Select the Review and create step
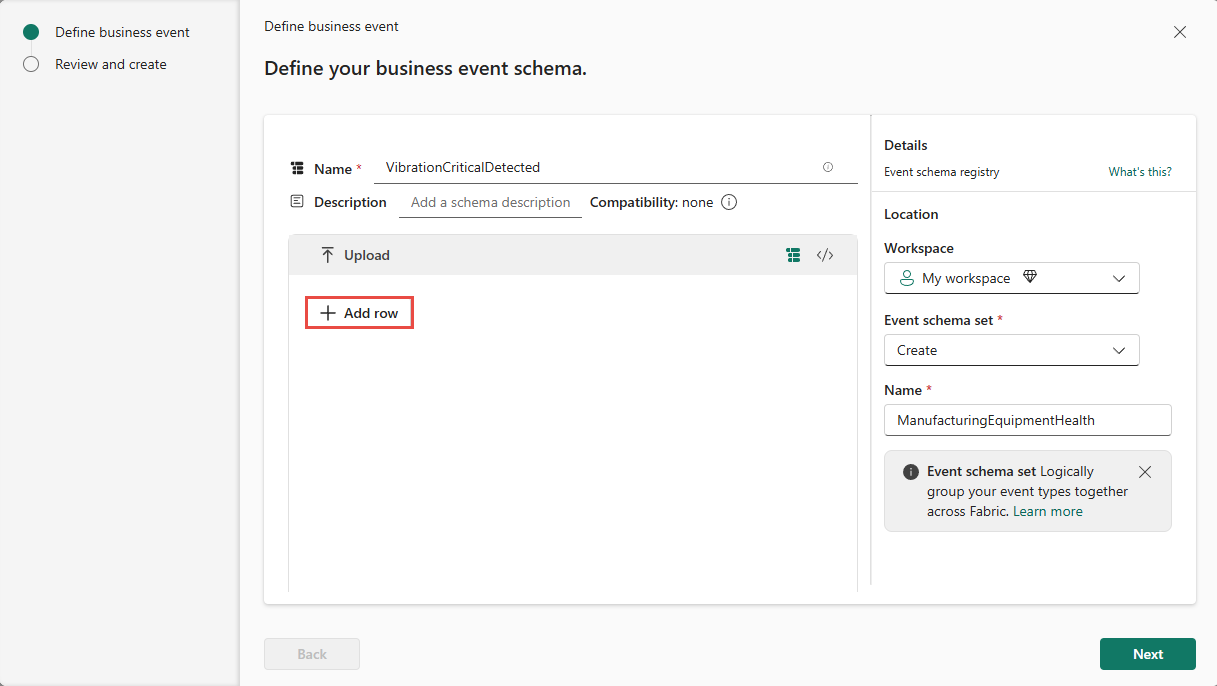Image resolution: width=1217 pixels, height=686 pixels. coord(110,64)
